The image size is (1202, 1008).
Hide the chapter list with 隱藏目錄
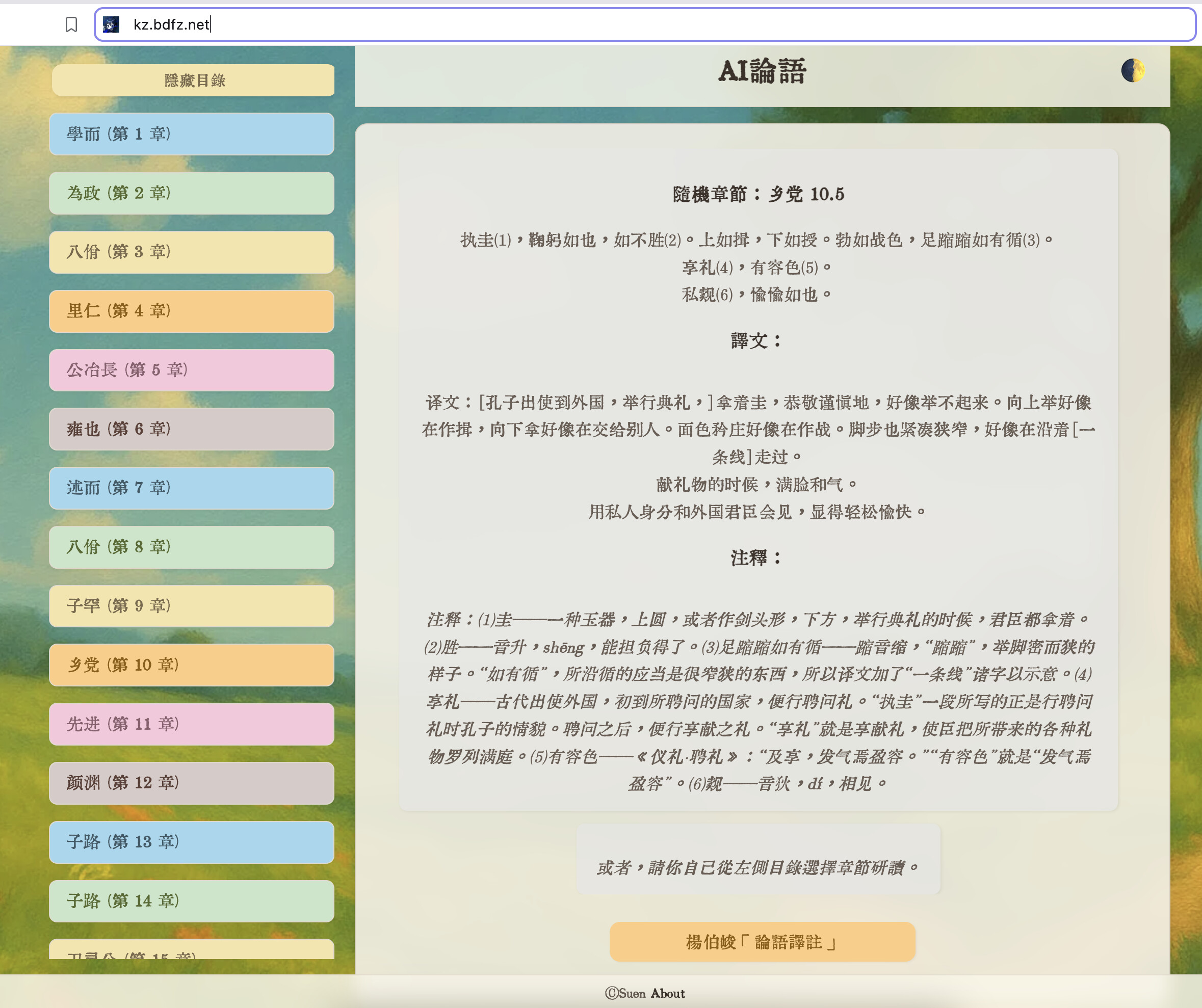click(193, 80)
